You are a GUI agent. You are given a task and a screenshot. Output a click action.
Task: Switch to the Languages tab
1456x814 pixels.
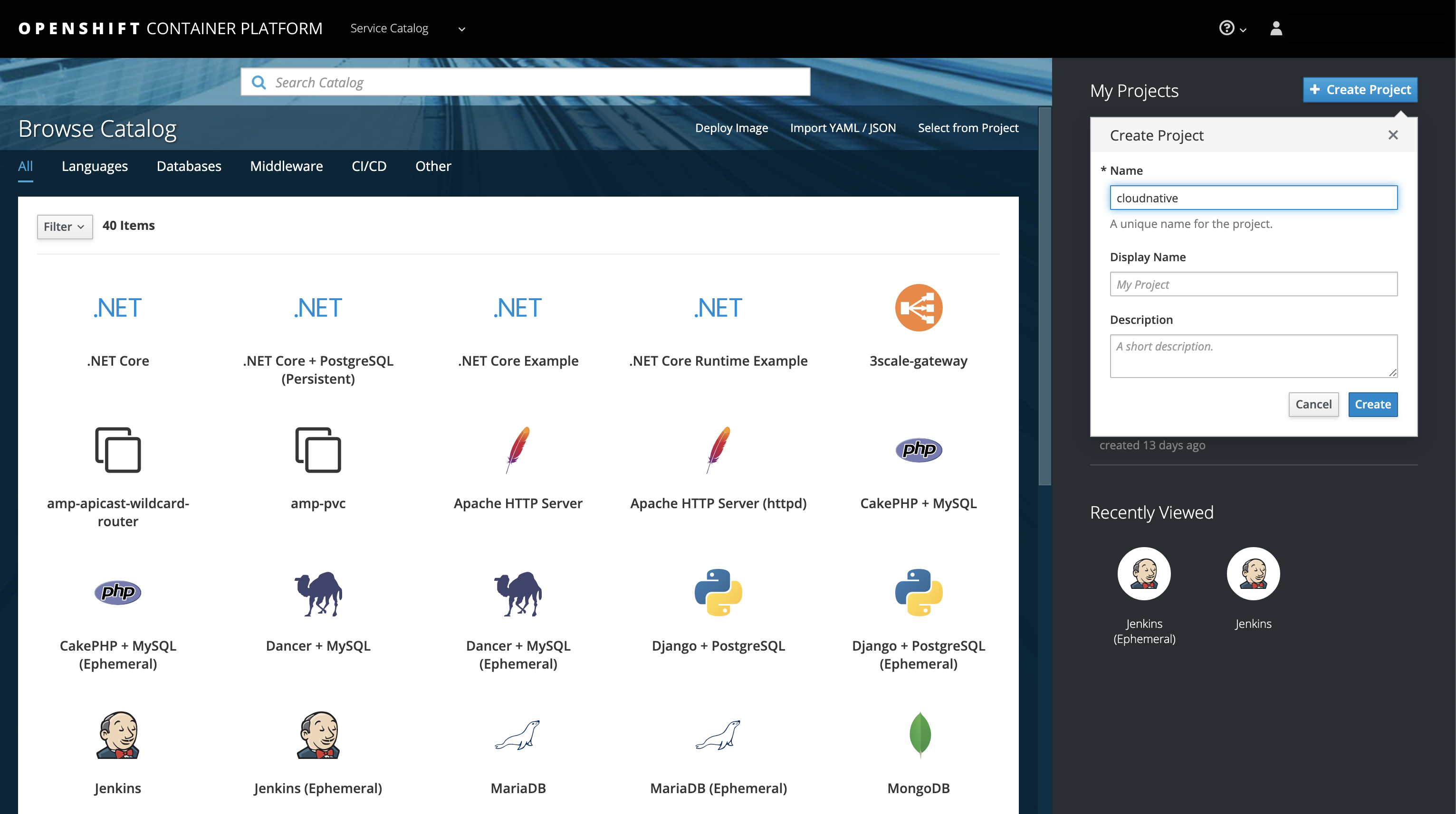coord(95,166)
